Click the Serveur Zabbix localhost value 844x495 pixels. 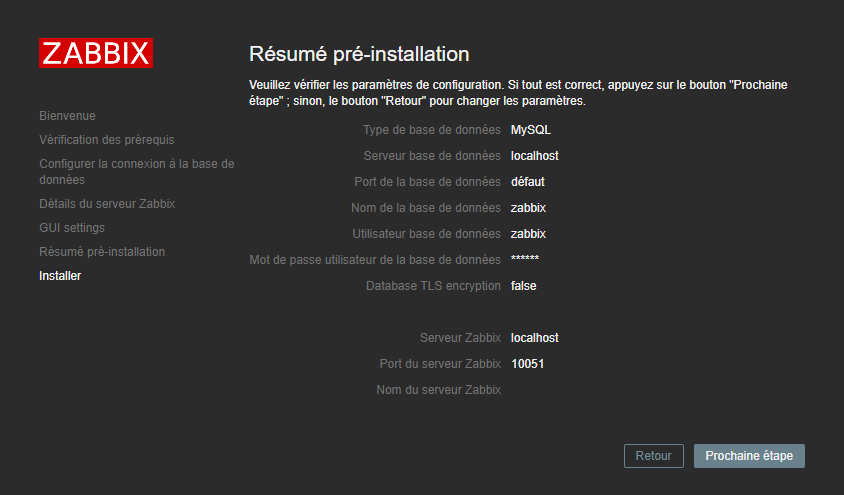[x=534, y=338]
